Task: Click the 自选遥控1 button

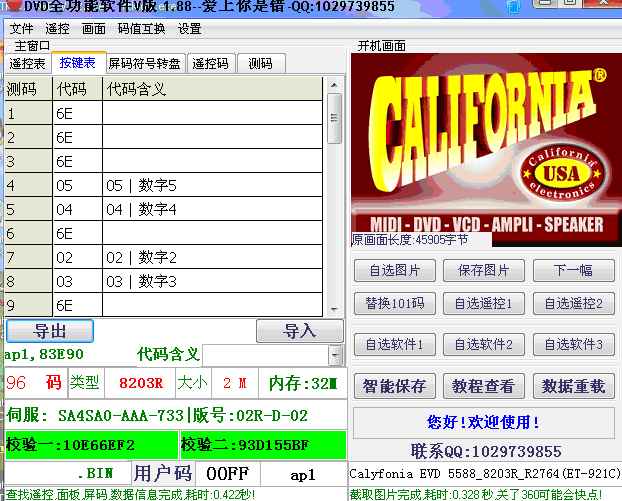Action: pyautogui.click(x=484, y=303)
